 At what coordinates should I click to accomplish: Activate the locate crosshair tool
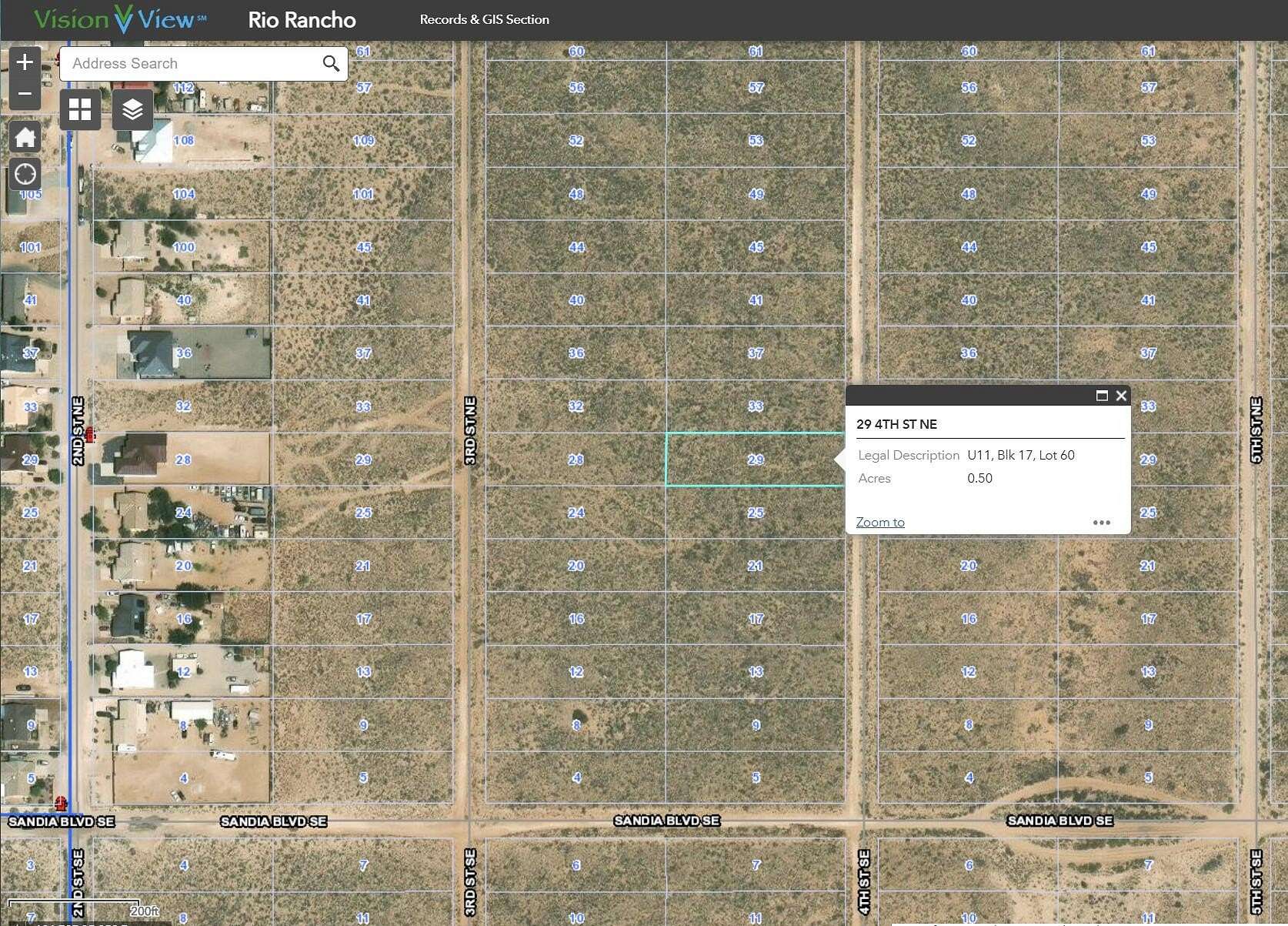[25, 174]
